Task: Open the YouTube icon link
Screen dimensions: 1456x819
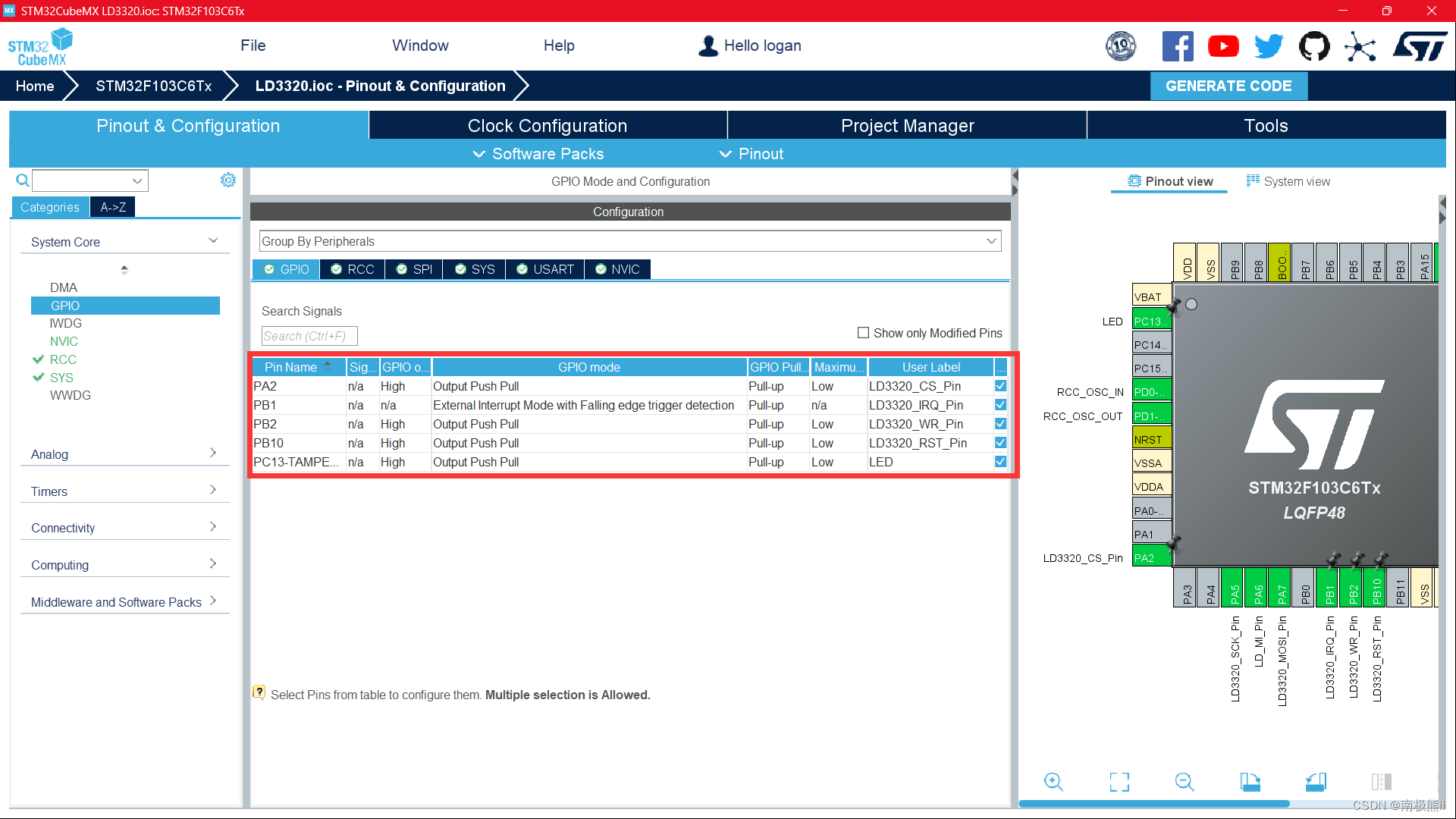Action: 1223,46
